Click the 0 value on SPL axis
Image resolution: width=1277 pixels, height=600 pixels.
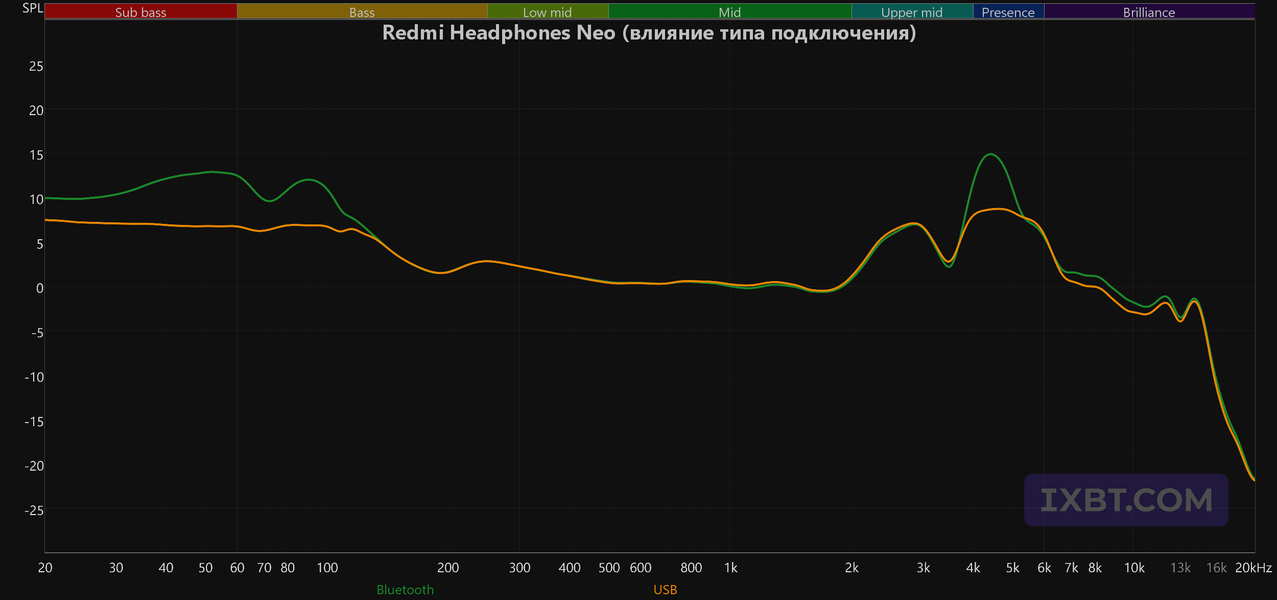39,288
